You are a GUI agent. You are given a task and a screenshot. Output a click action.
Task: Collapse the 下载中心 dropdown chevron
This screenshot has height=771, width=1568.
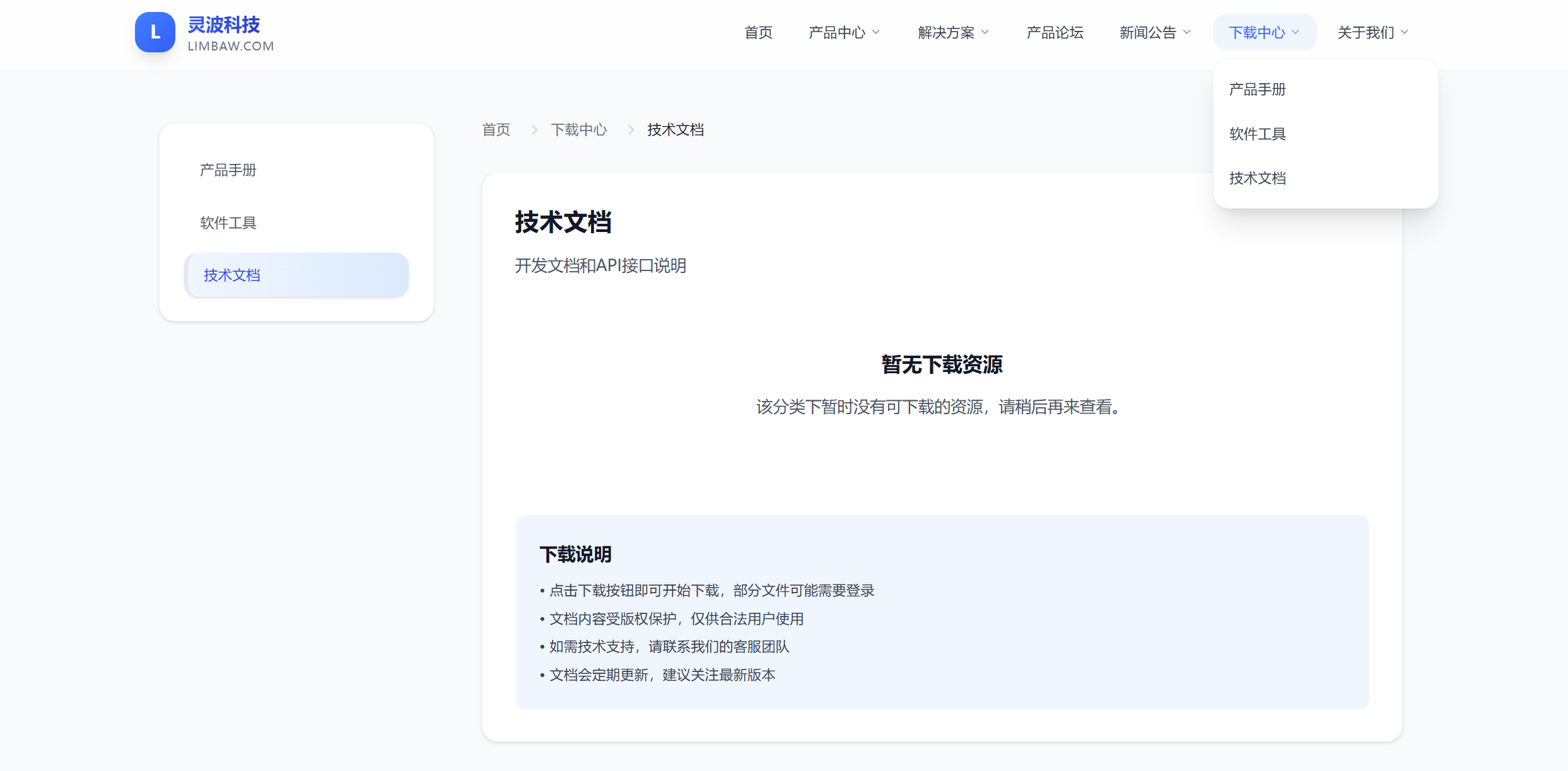tap(1296, 32)
